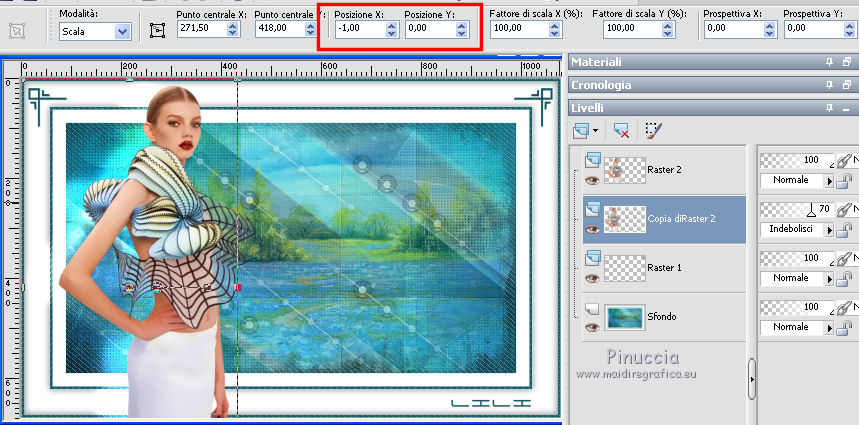Restore the Materiali panel window
The image size is (859, 425).
click(x=847, y=62)
